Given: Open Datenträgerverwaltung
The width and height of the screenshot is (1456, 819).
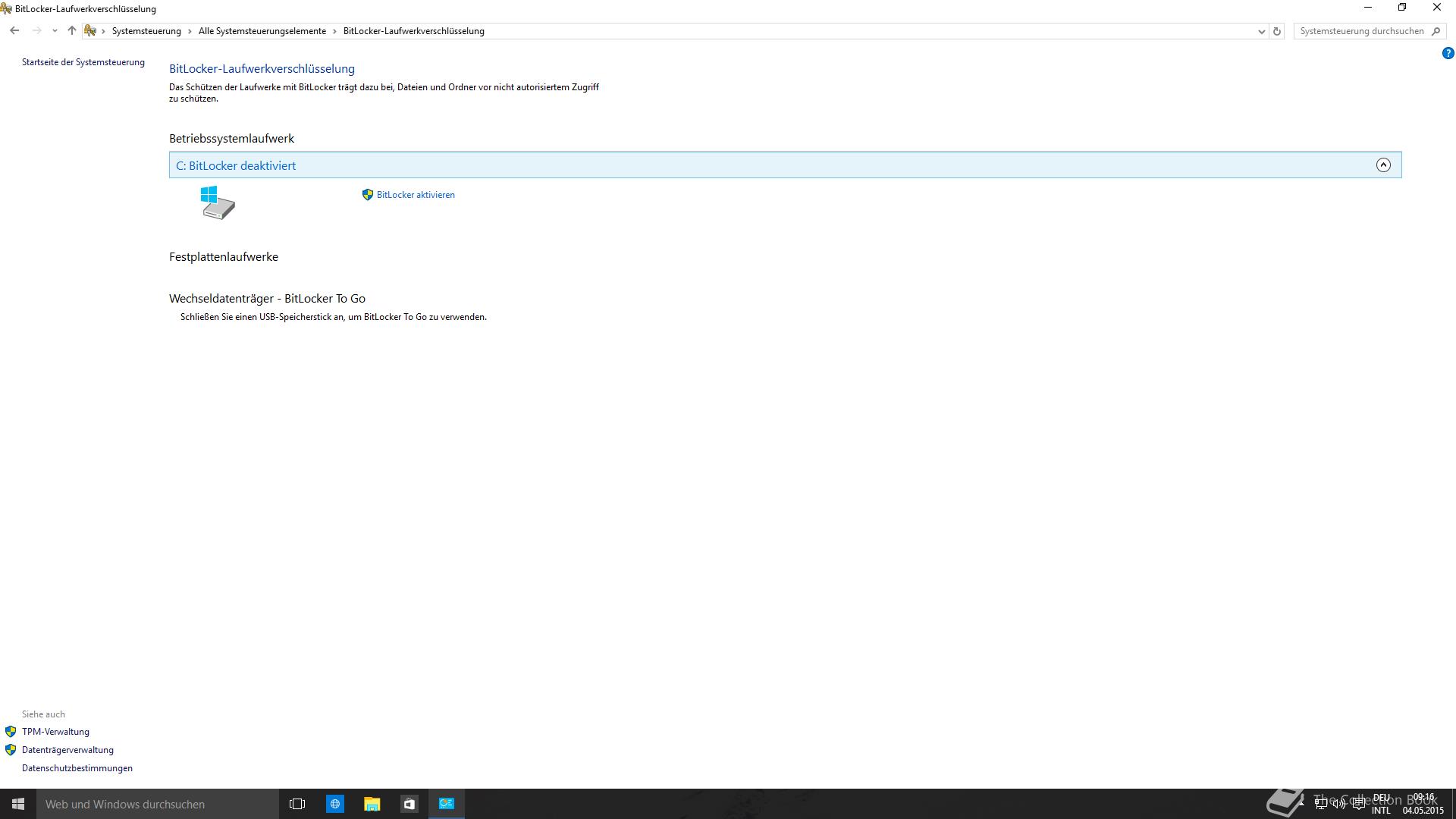Looking at the screenshot, I should coord(67,750).
